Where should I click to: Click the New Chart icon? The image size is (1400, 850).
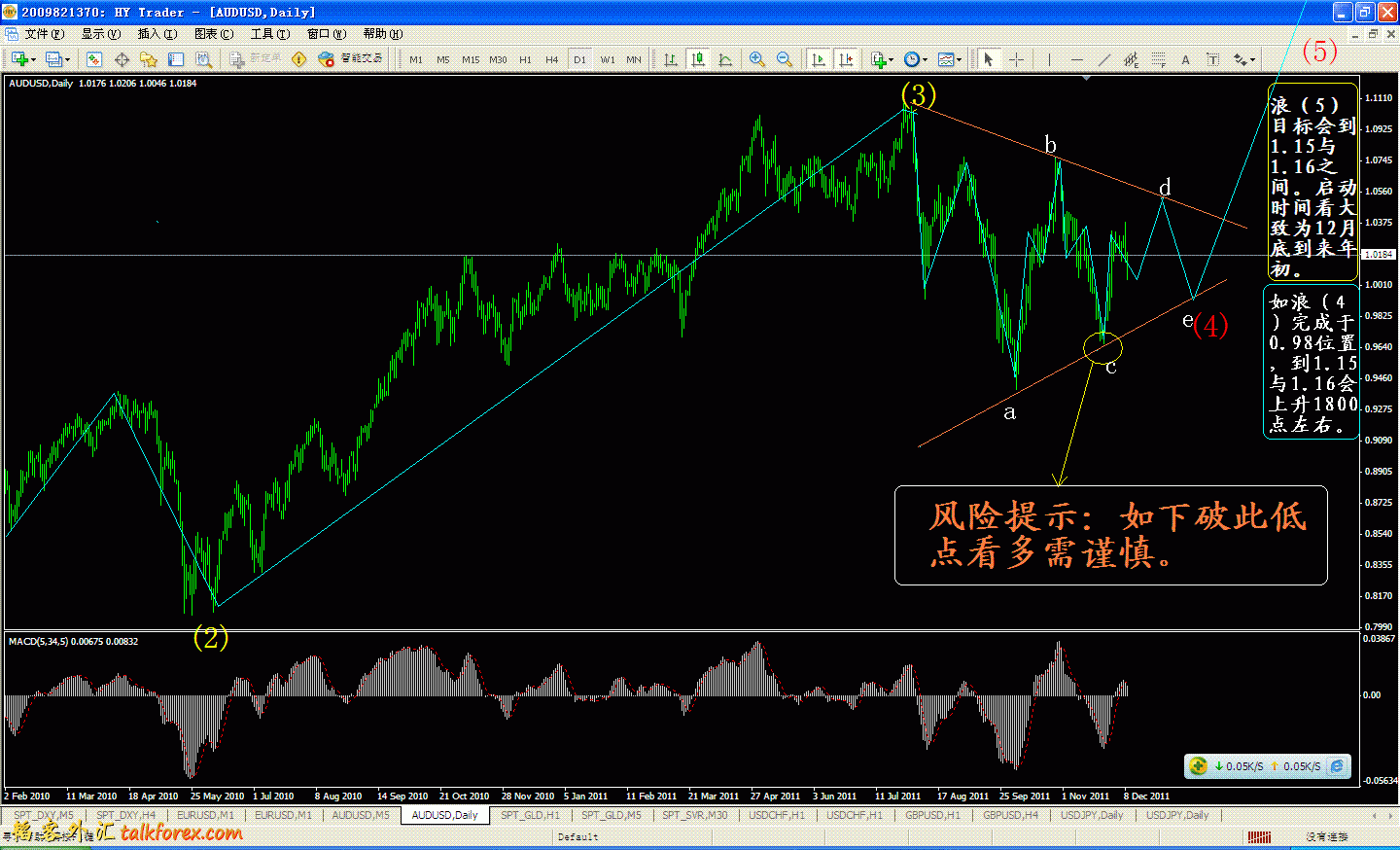(x=17, y=59)
